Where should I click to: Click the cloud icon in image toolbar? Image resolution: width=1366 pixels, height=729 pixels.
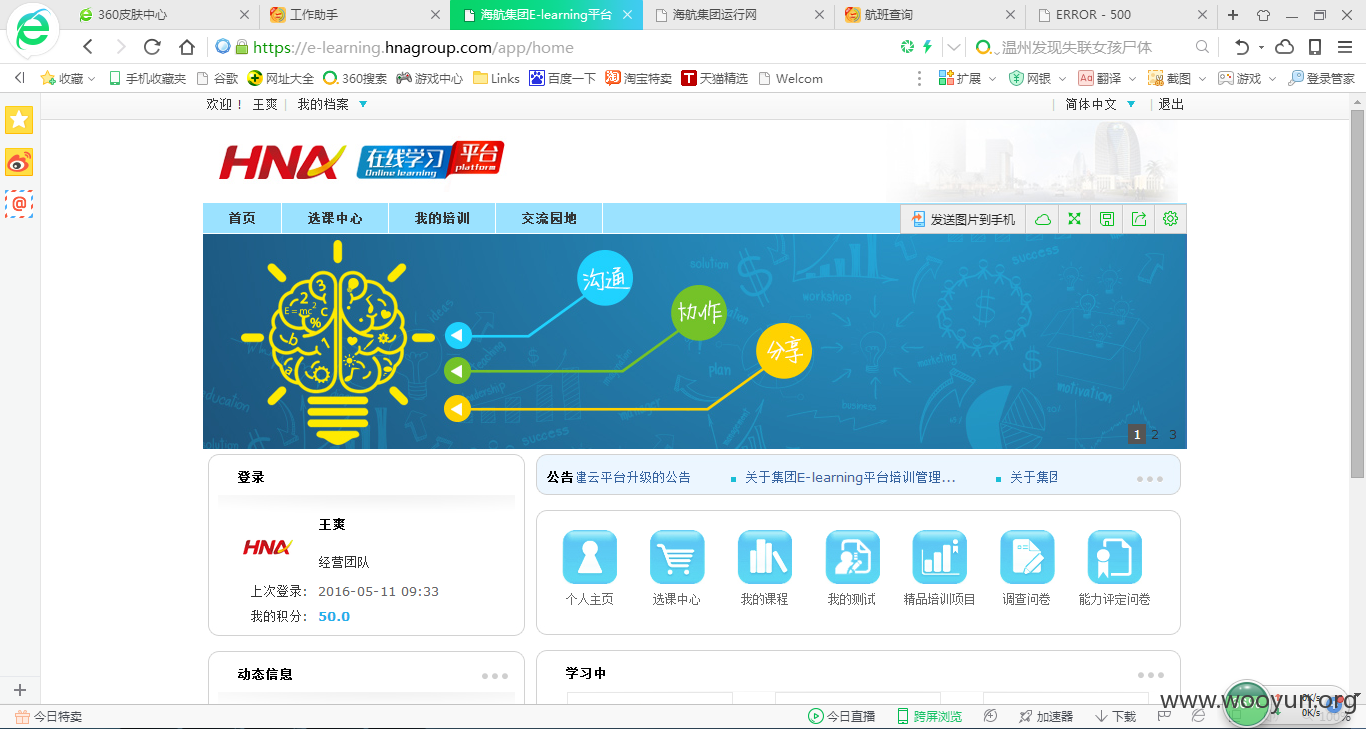tap(1042, 219)
